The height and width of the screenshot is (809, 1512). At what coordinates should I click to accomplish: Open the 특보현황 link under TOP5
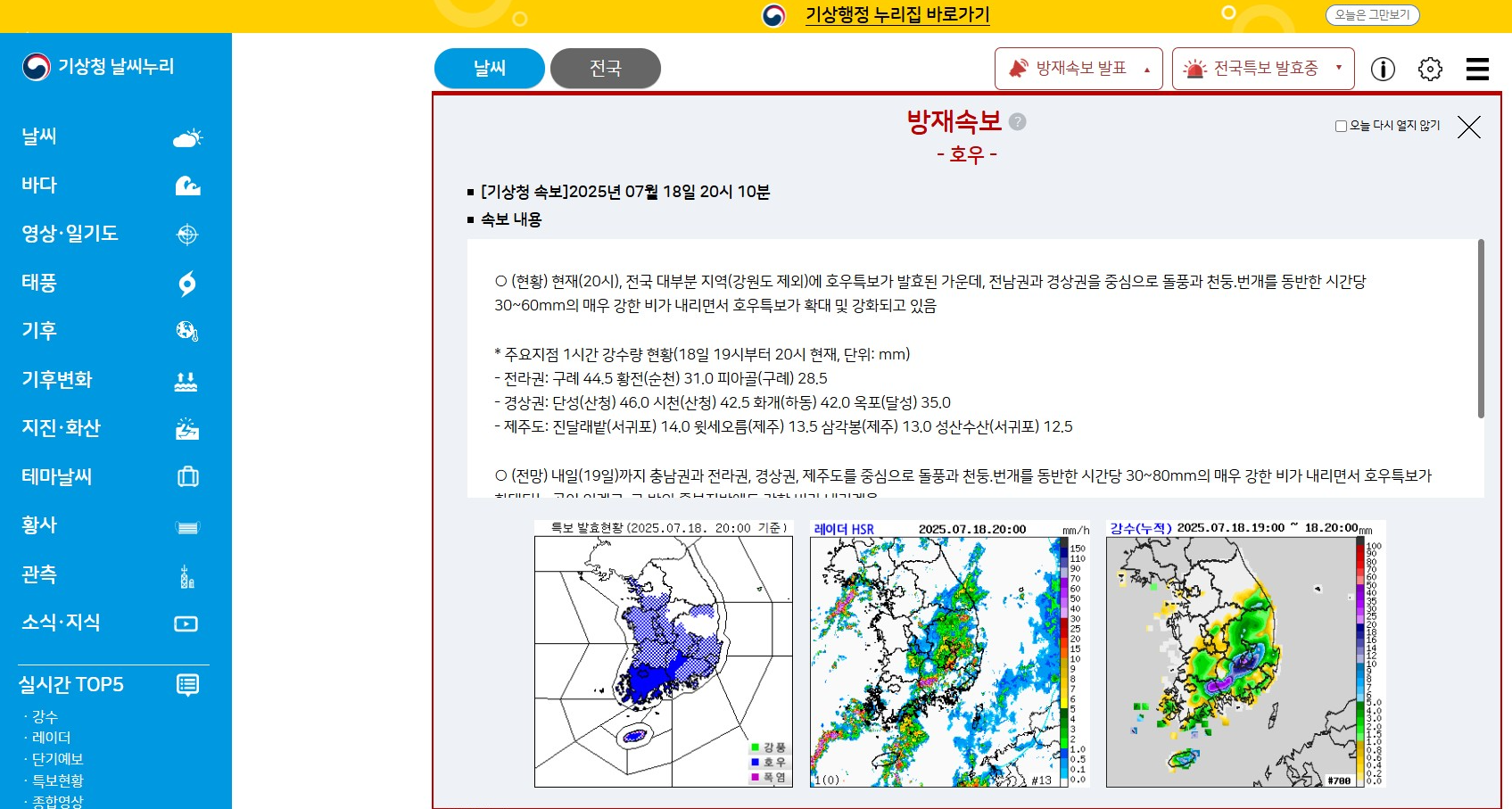[x=57, y=781]
